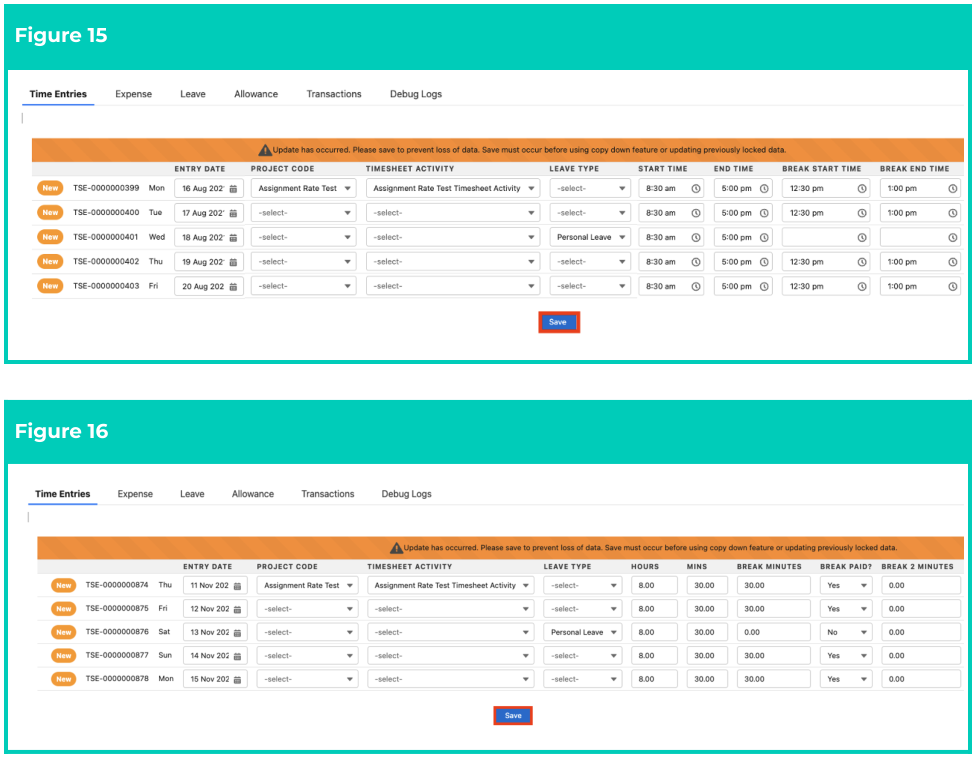
Task: Click break start clock icon in TSE-0000000403 row
Action: point(862,286)
